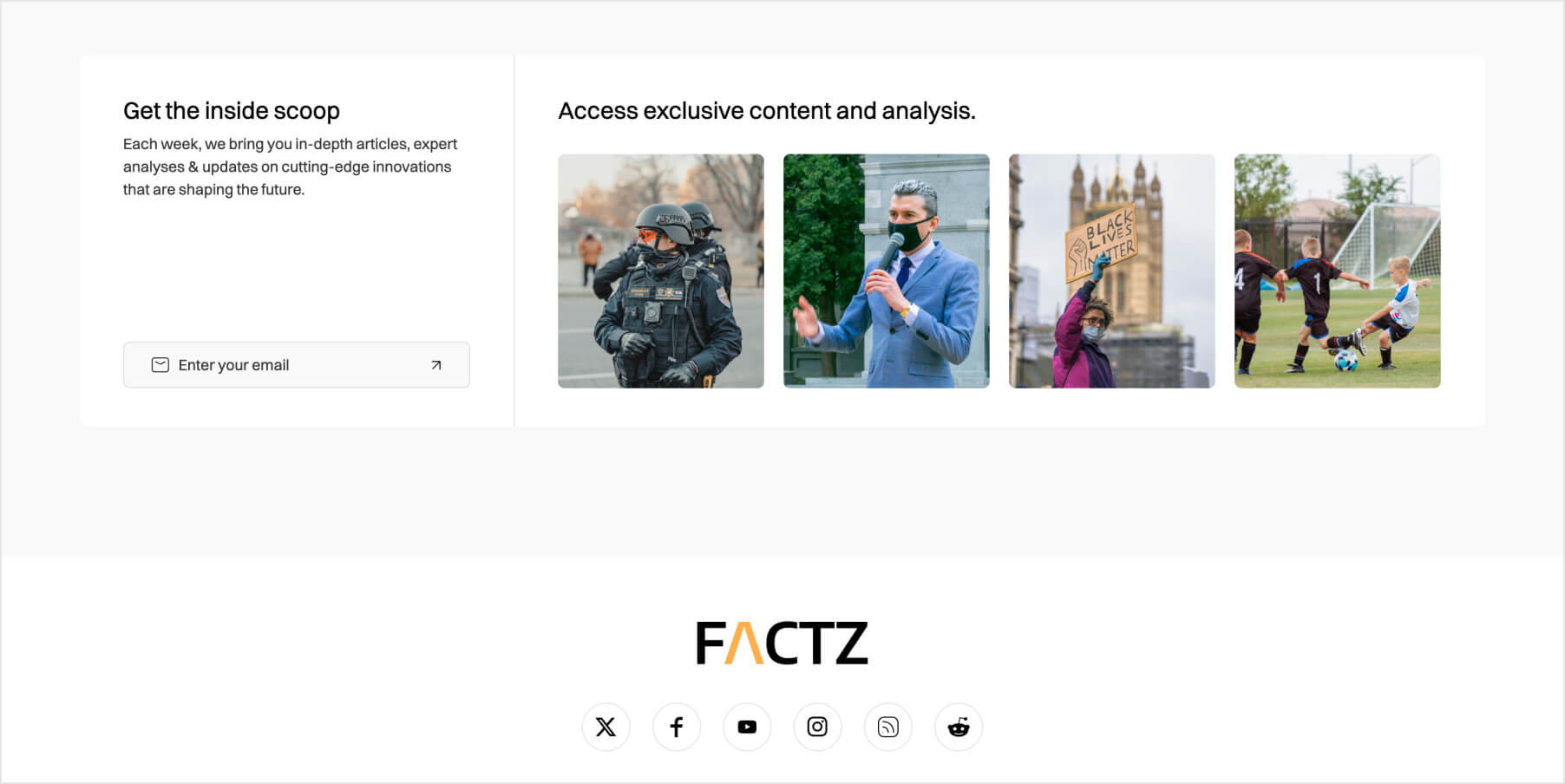Visit the Facebook page icon

(x=677, y=727)
